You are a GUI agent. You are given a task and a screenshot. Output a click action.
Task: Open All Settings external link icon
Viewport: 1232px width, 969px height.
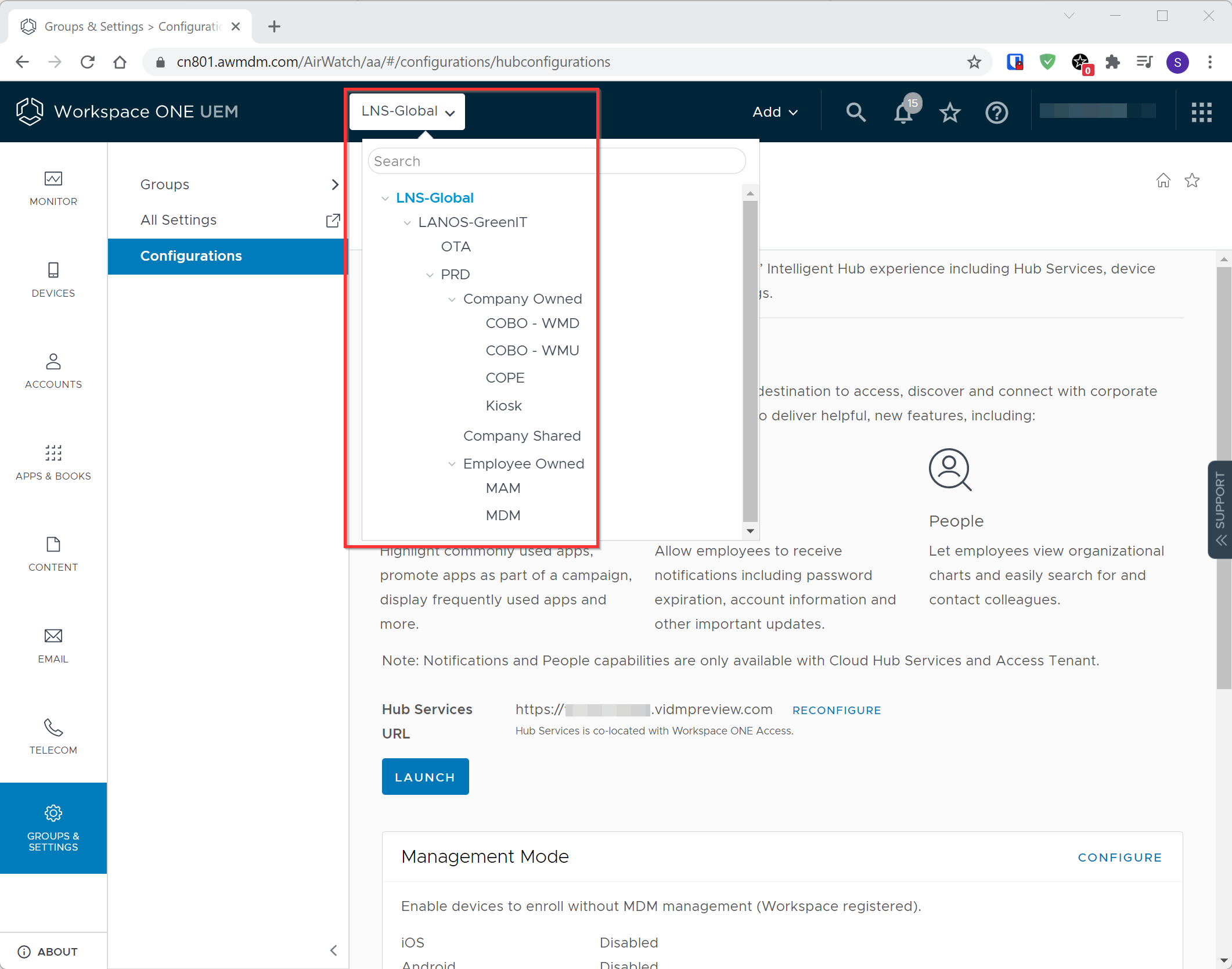click(x=333, y=220)
